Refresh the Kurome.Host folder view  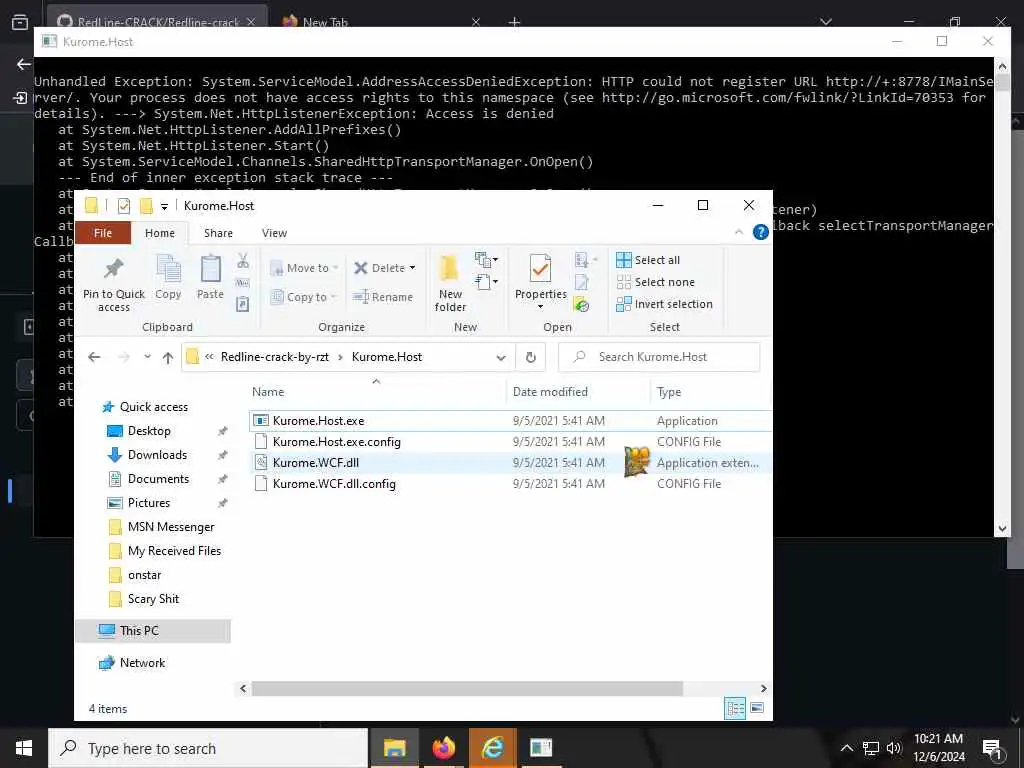[531, 357]
